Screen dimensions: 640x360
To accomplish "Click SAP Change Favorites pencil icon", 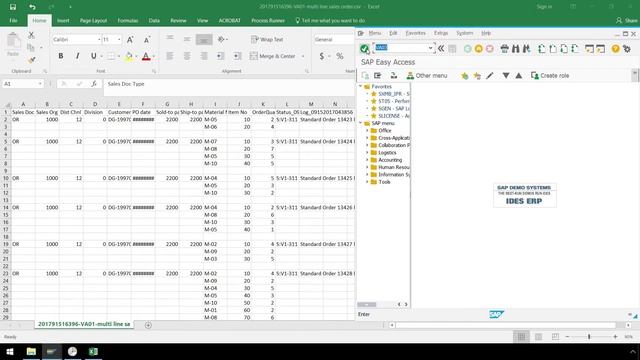I will click(489, 76).
